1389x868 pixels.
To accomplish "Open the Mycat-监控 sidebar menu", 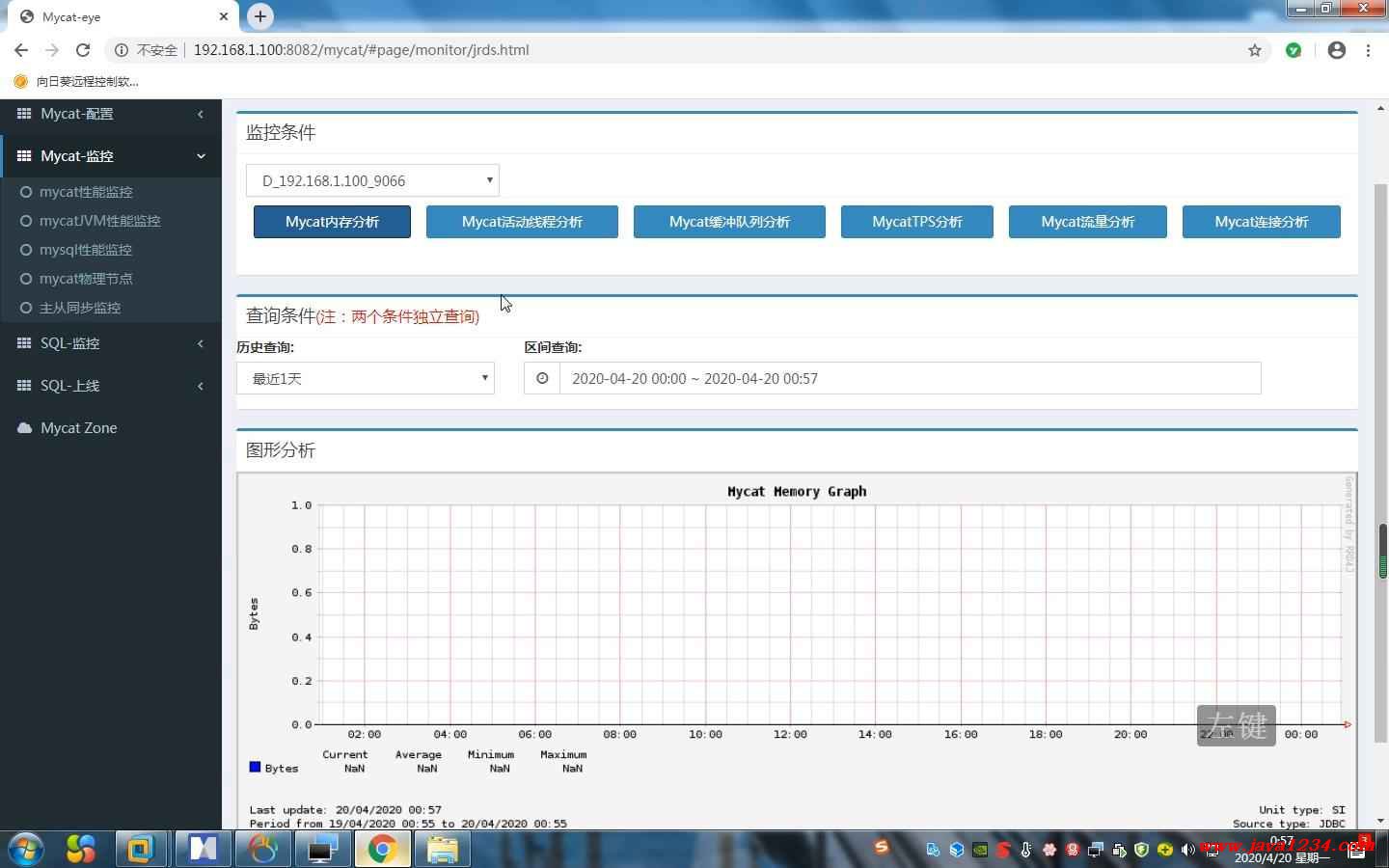I will tap(111, 156).
